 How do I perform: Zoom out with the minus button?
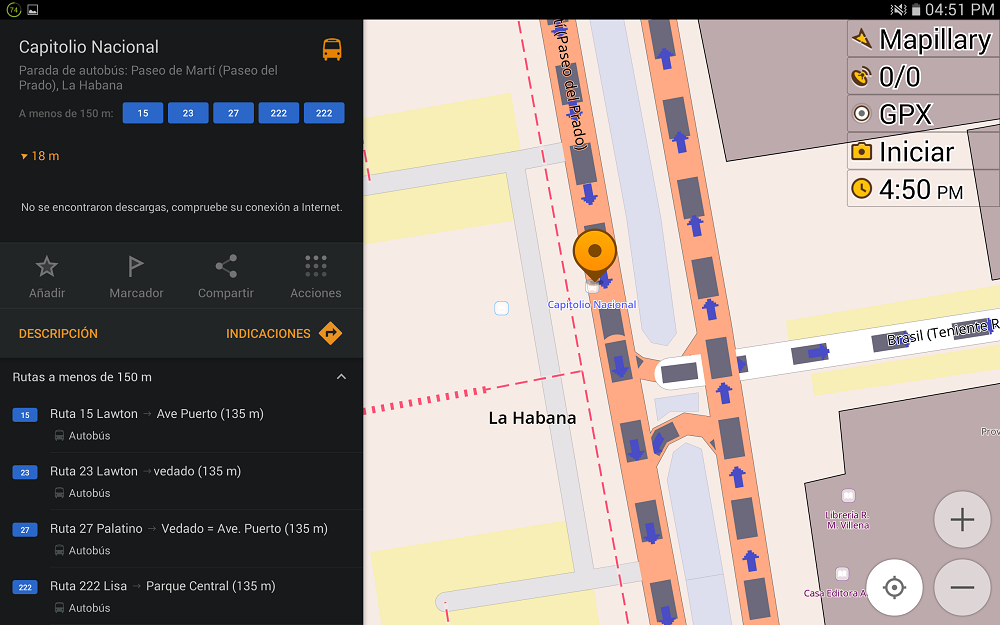962,587
